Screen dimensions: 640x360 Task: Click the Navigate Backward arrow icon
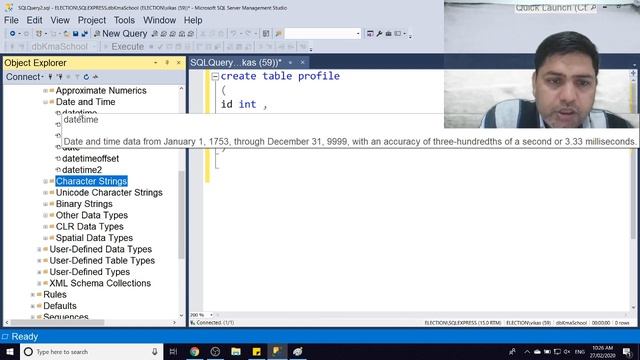pos(13,33)
